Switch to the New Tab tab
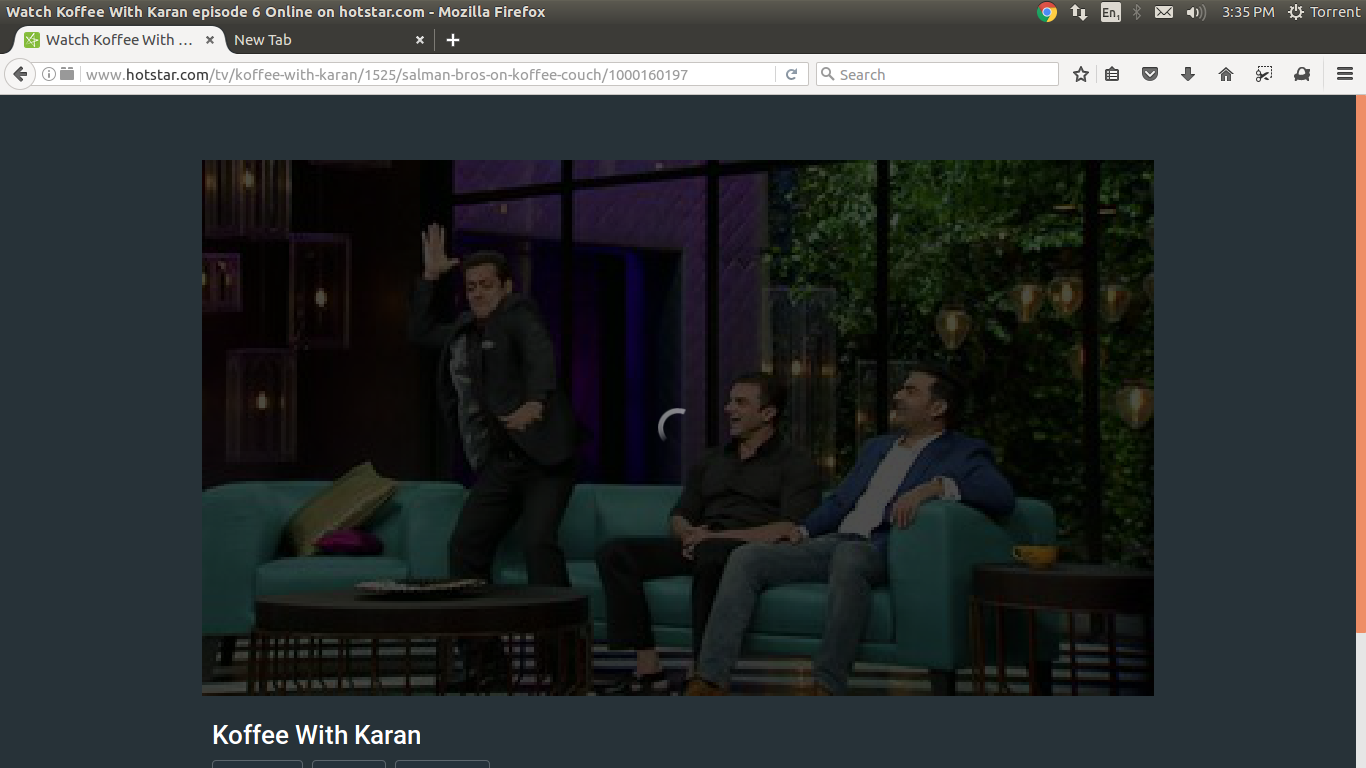Viewport: 1366px width, 768px height. click(x=329, y=40)
